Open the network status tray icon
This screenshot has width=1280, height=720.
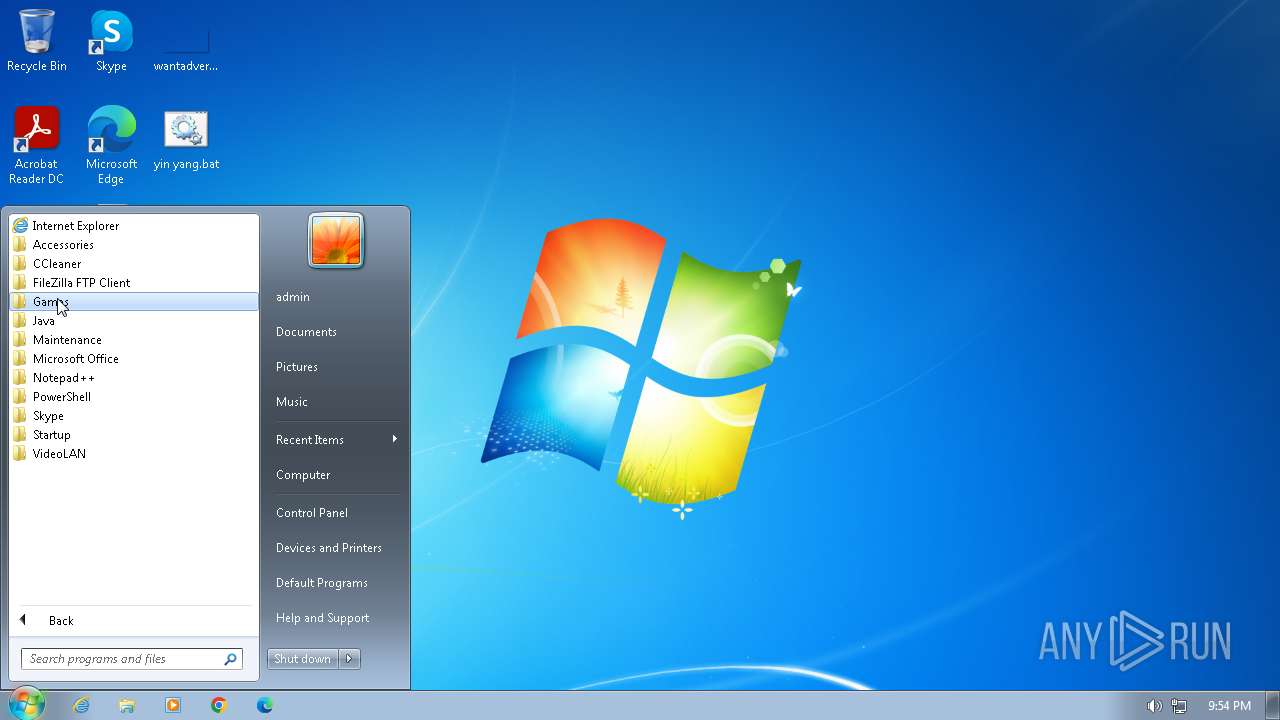pyautogui.click(x=1179, y=706)
